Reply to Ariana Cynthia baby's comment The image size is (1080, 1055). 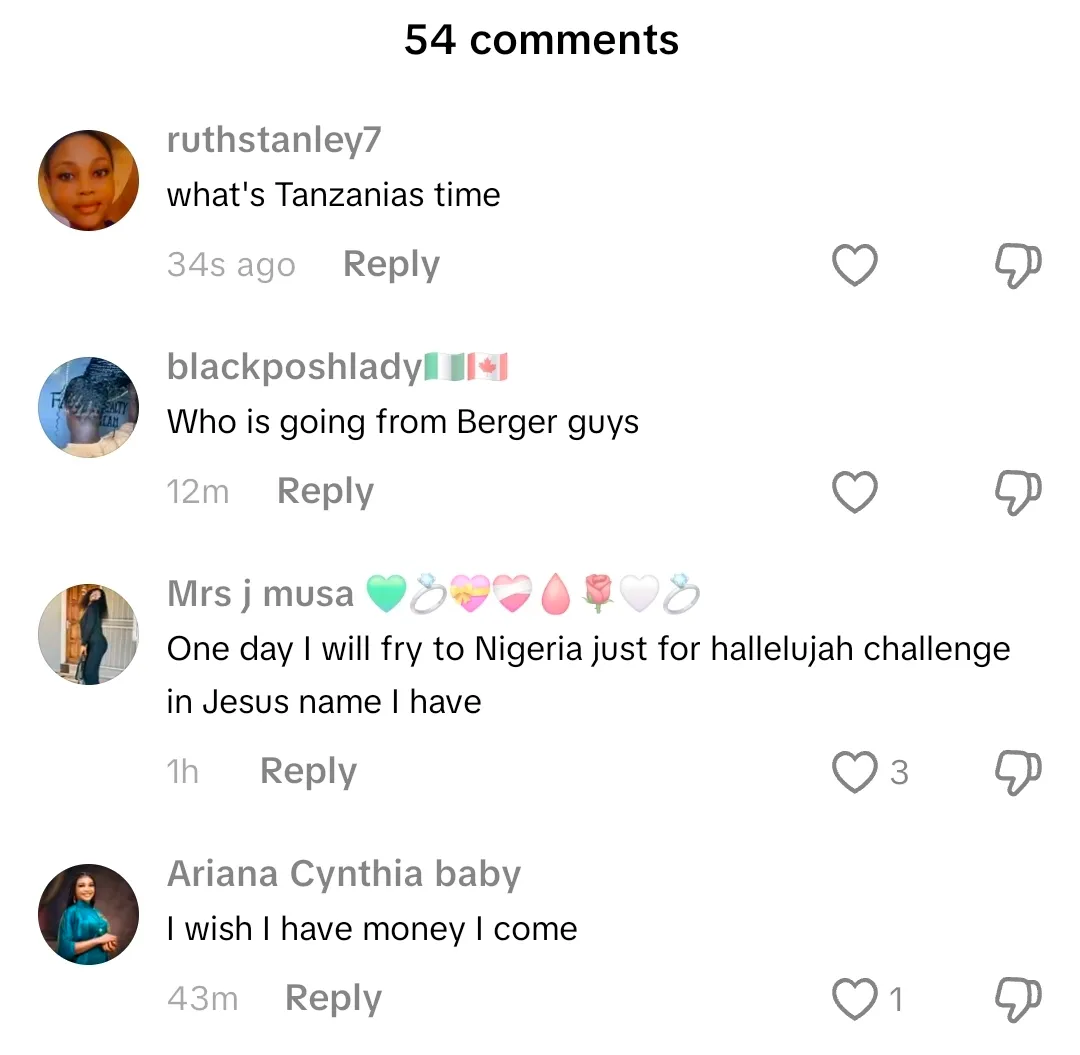(333, 998)
